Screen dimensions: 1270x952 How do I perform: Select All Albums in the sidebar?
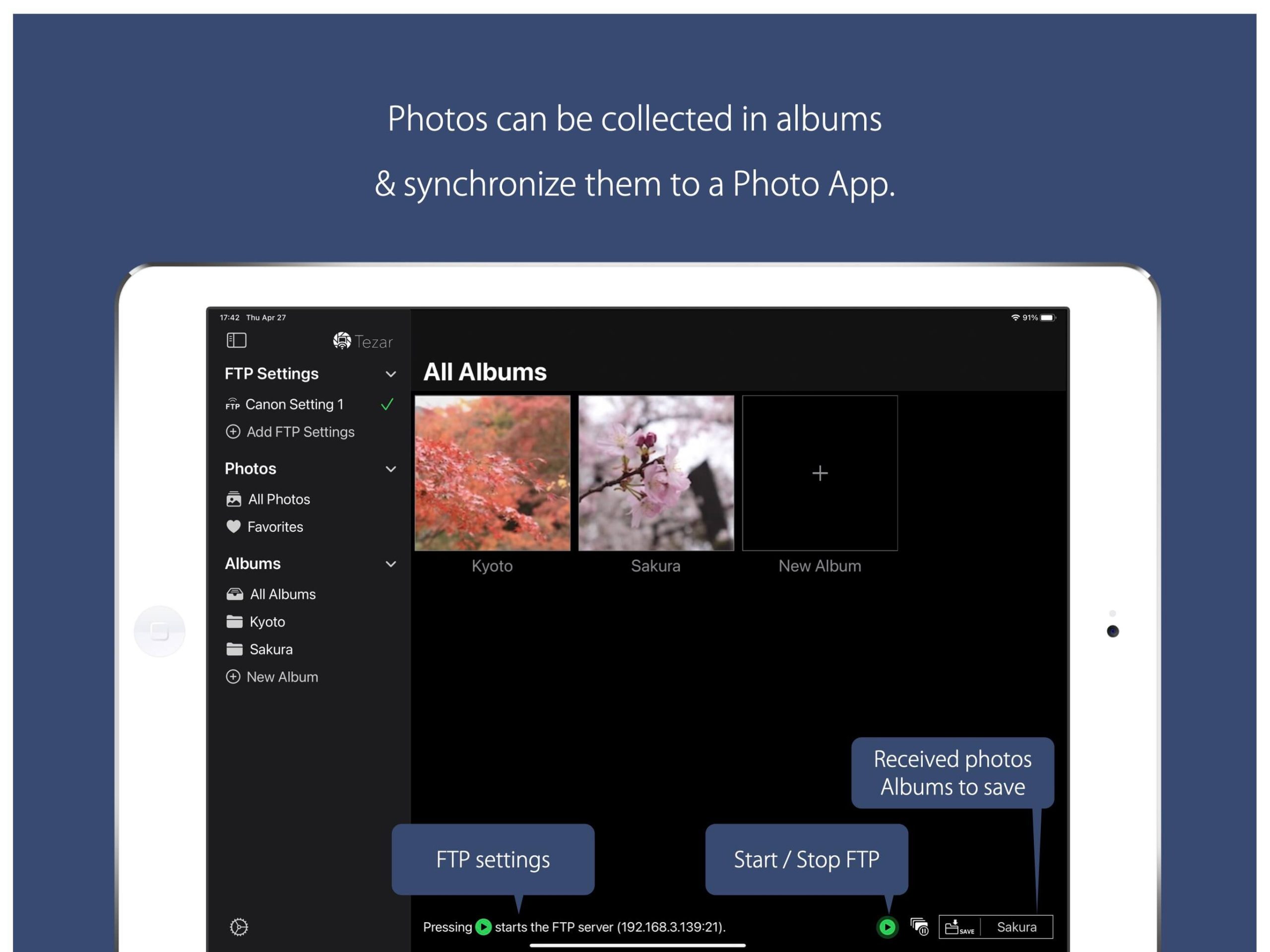click(282, 594)
